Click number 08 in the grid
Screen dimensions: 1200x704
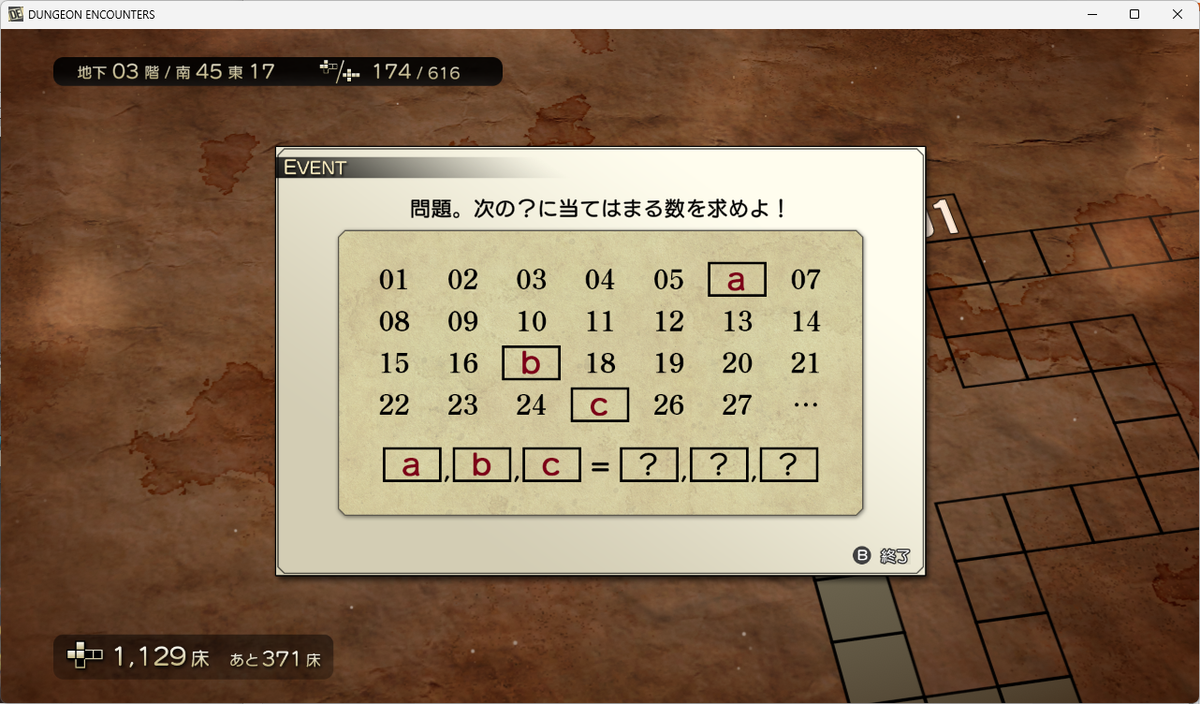tap(394, 322)
